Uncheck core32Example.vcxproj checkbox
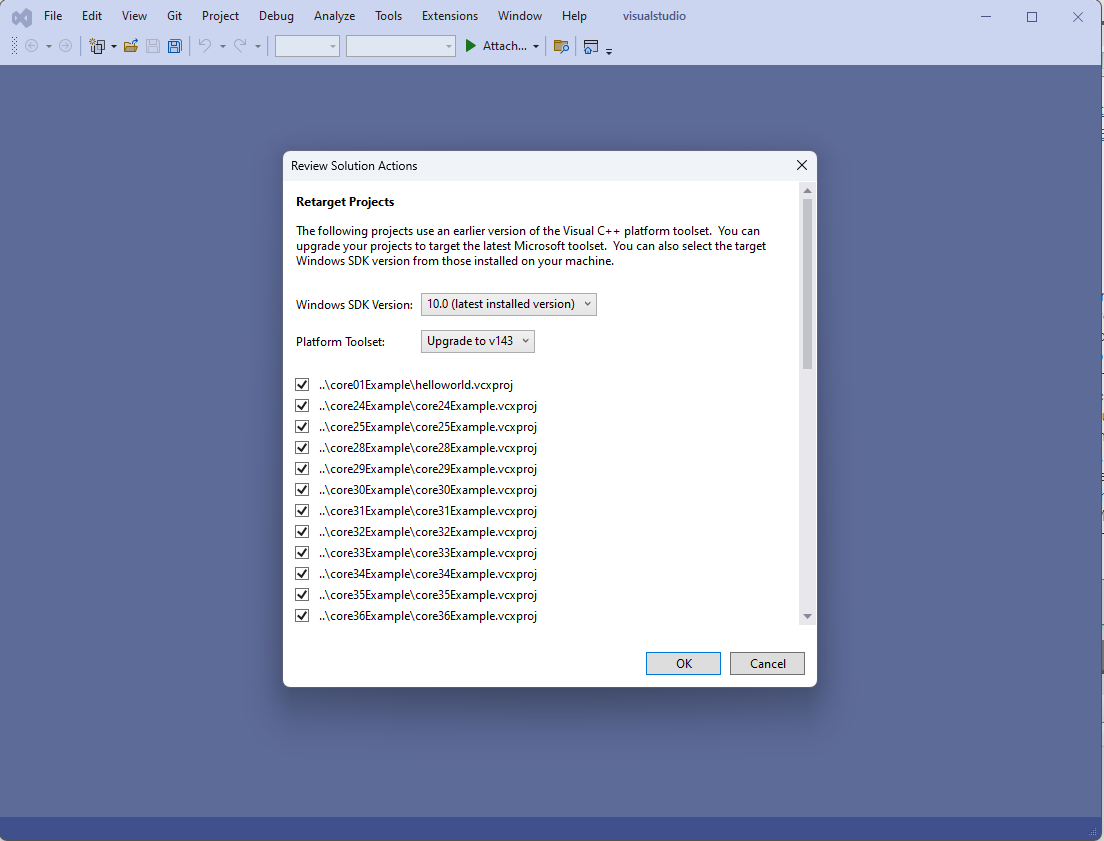This screenshot has width=1104, height=841. point(302,532)
